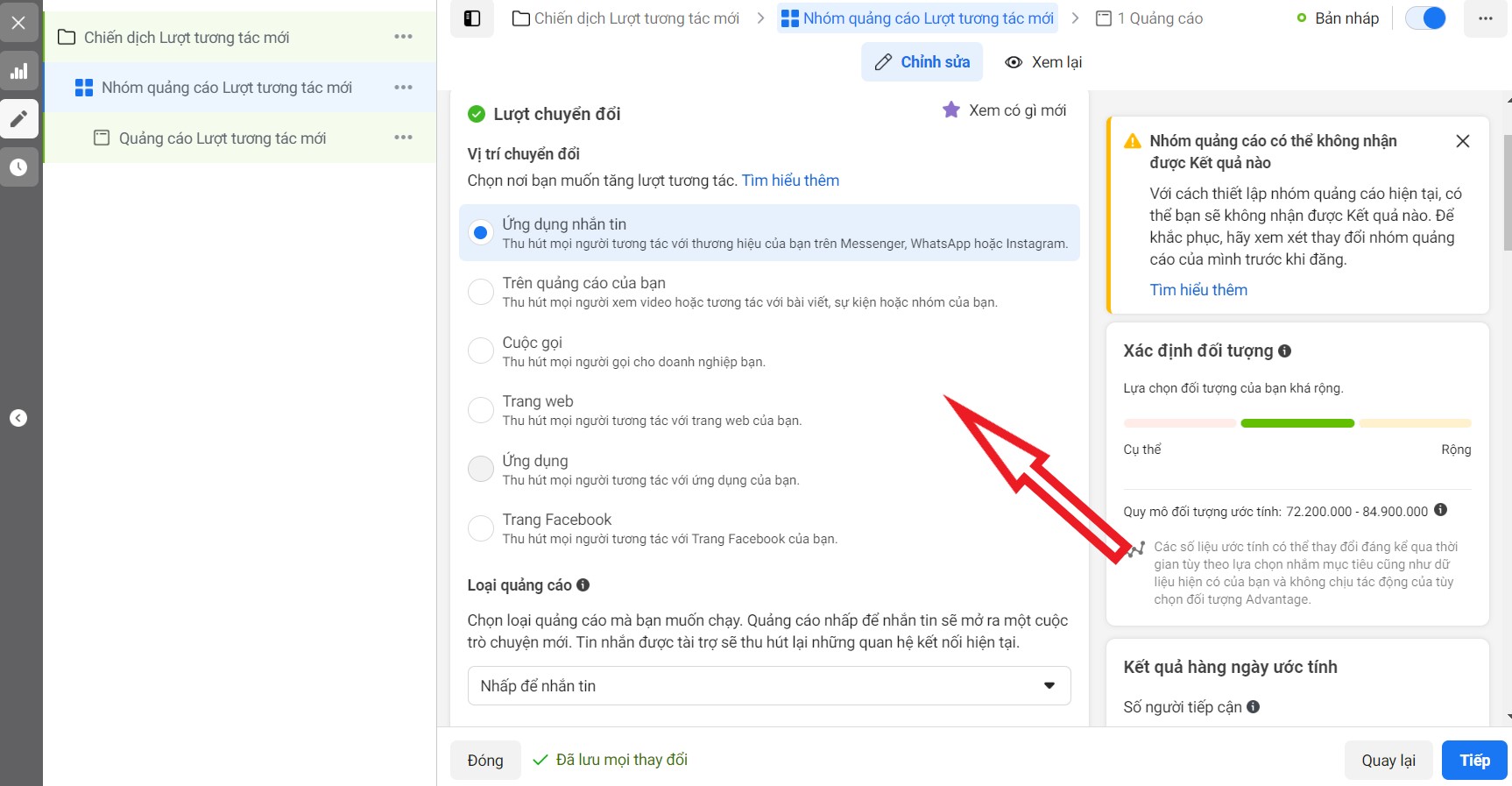
Task: Go to 1 Quảng cáo breadcrumb
Action: coord(1149,18)
